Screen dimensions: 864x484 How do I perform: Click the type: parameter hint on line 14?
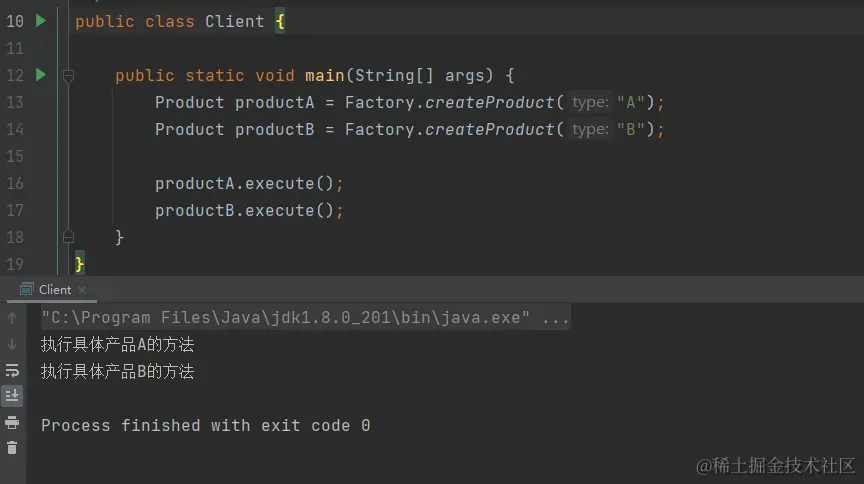click(x=590, y=129)
